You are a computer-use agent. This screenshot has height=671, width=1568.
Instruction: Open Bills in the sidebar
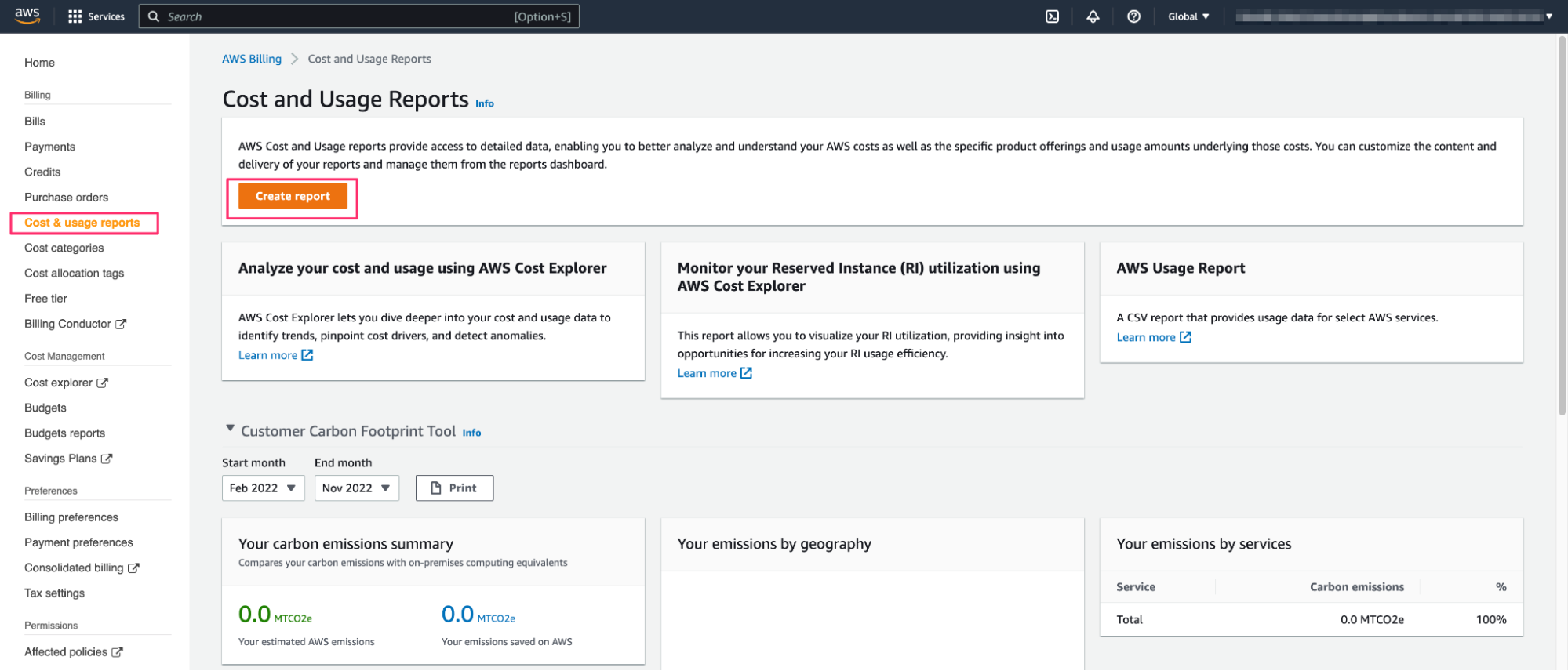35,122
